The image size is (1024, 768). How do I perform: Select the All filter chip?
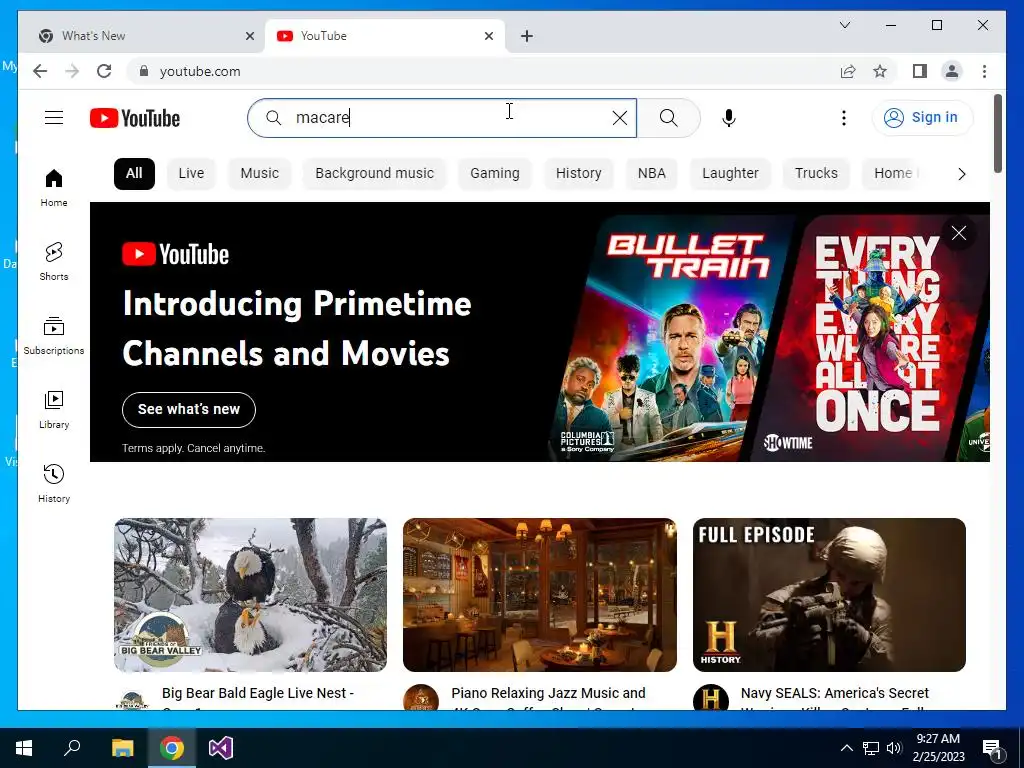[134, 174]
